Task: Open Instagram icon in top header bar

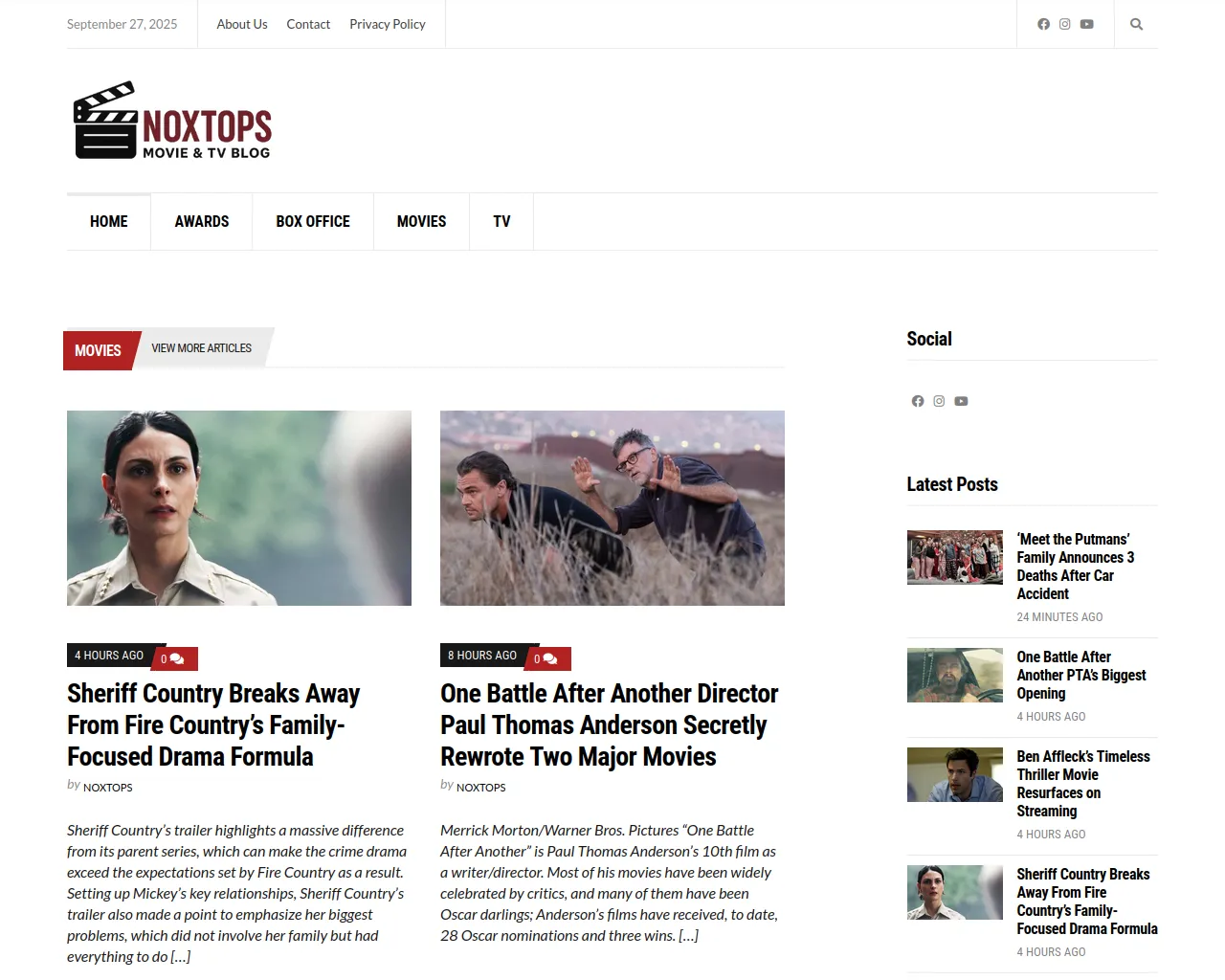Action: (x=1064, y=24)
